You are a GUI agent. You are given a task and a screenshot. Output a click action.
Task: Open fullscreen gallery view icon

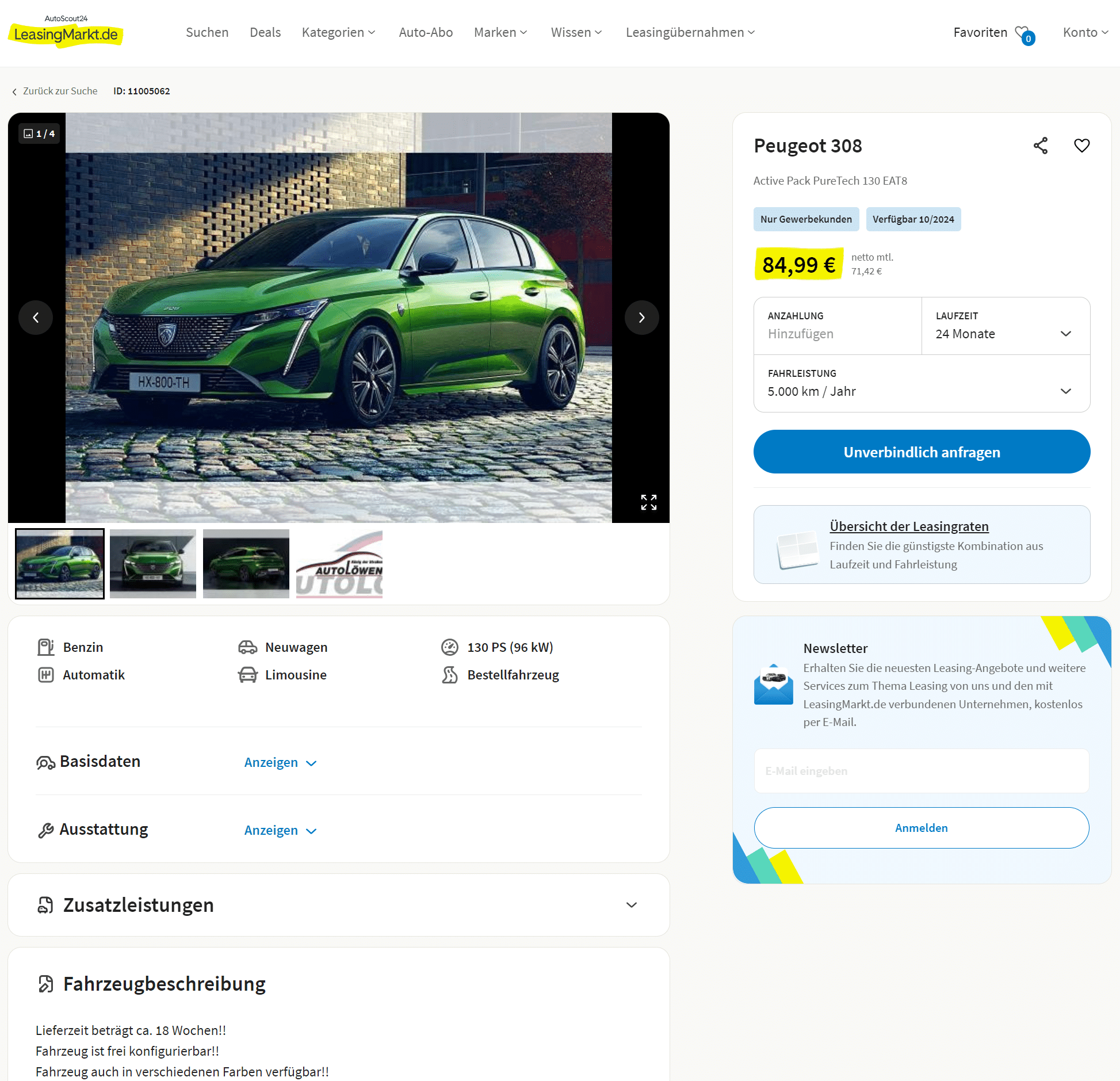pyautogui.click(x=649, y=502)
